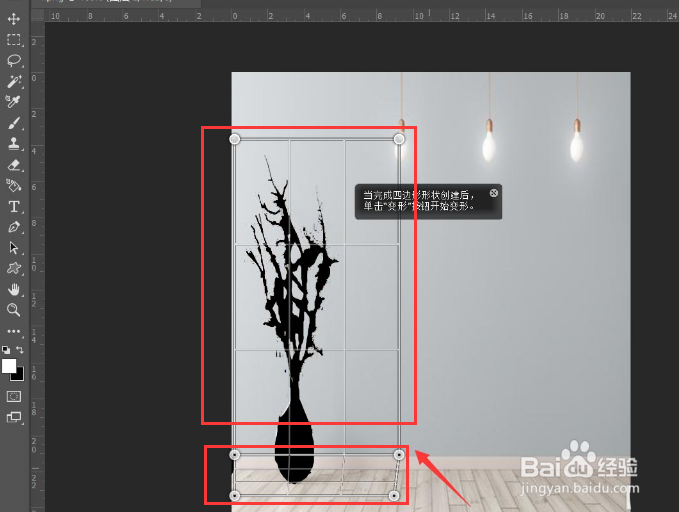This screenshot has width=679, height=512.
Task: Select the Rectangular Marquee tool
Action: tap(13, 40)
